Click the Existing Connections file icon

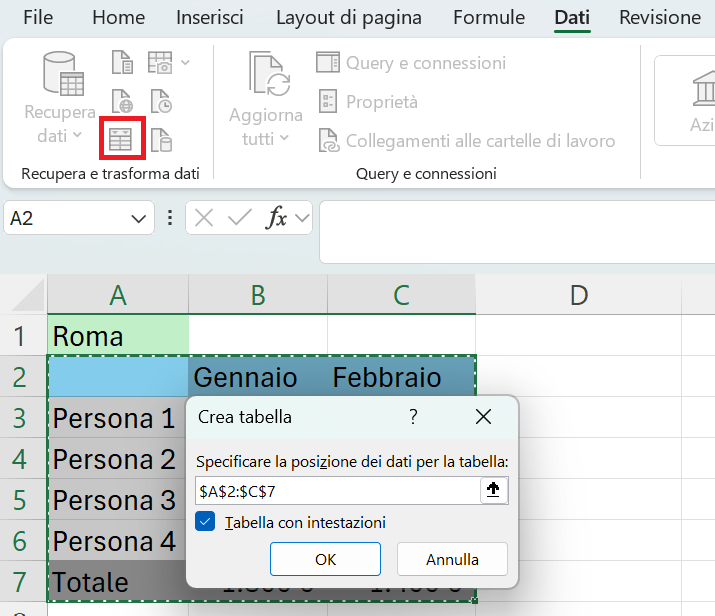(161, 140)
